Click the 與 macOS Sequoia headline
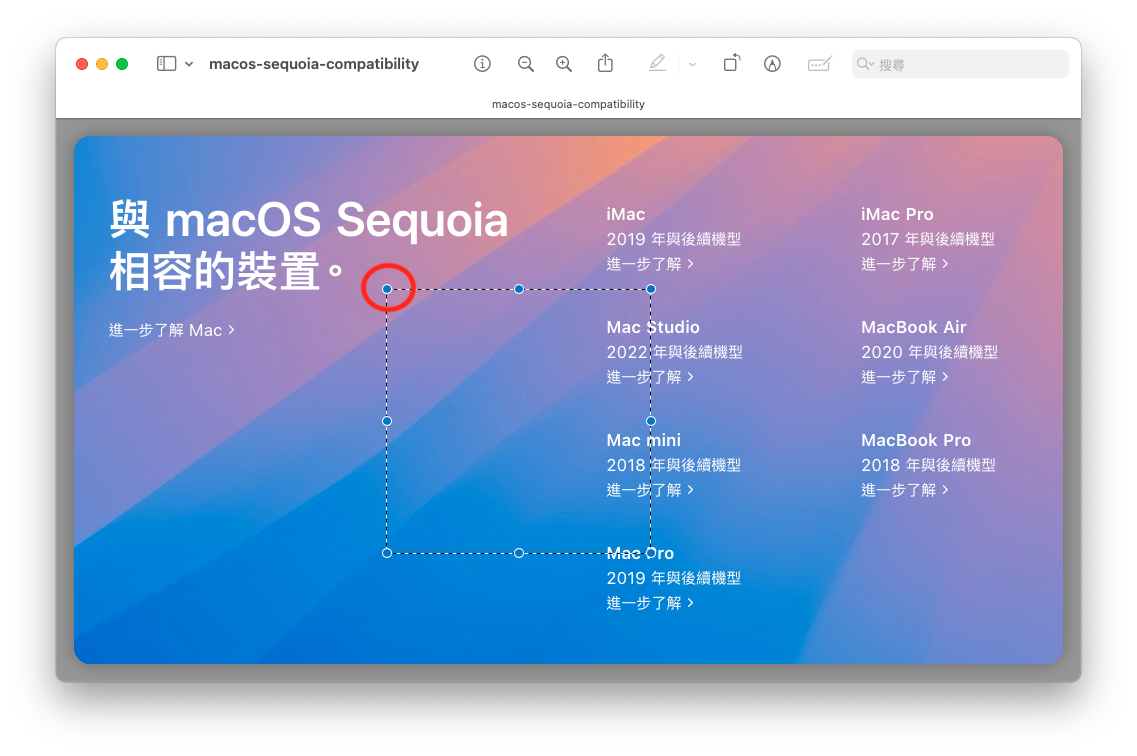The height and width of the screenshot is (756, 1137). coord(309,220)
